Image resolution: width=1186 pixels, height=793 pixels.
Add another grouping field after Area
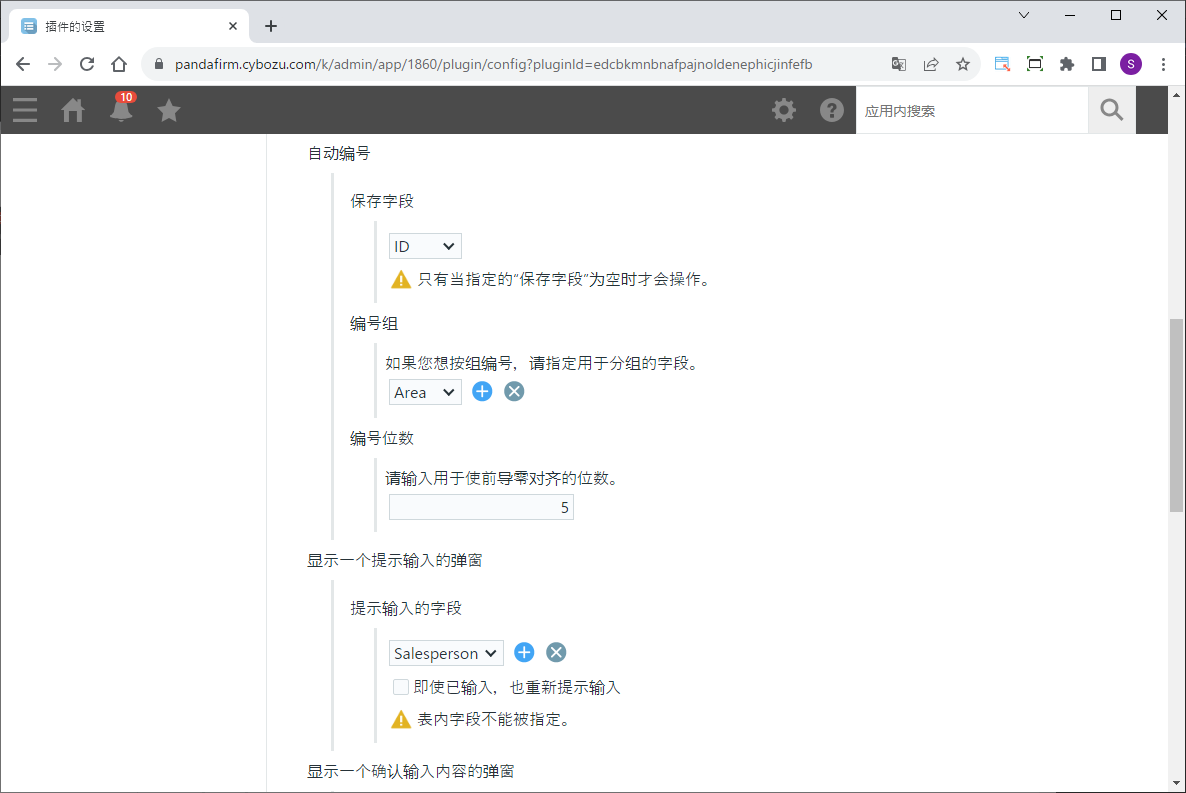(x=482, y=392)
